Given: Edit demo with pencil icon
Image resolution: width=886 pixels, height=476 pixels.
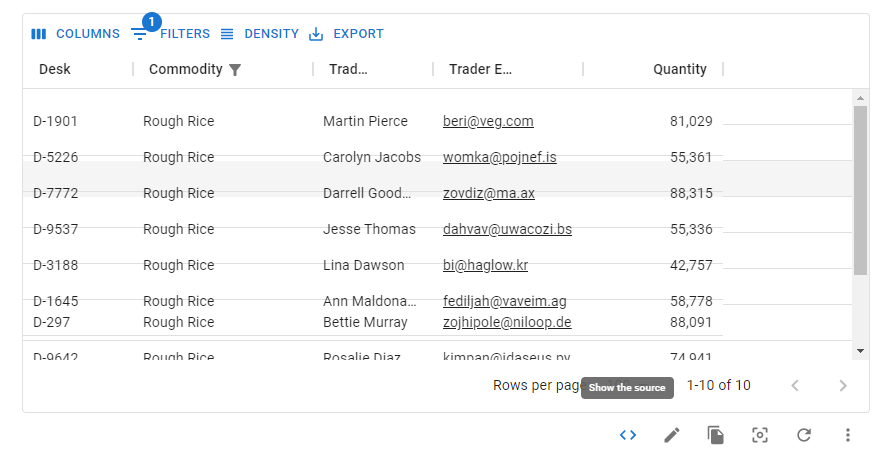Looking at the screenshot, I should 672,435.
